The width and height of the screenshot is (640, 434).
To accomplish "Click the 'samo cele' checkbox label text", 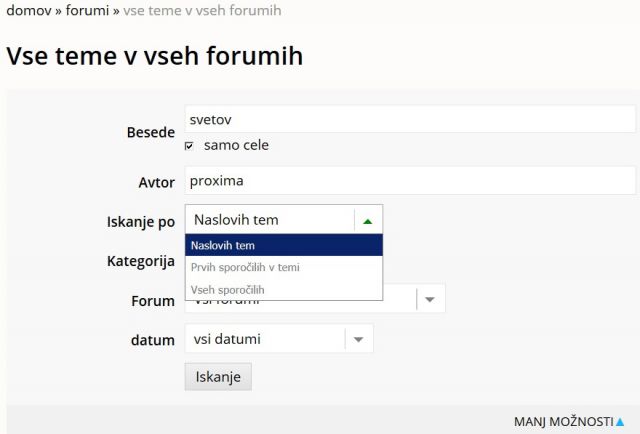I will coord(236,145).
